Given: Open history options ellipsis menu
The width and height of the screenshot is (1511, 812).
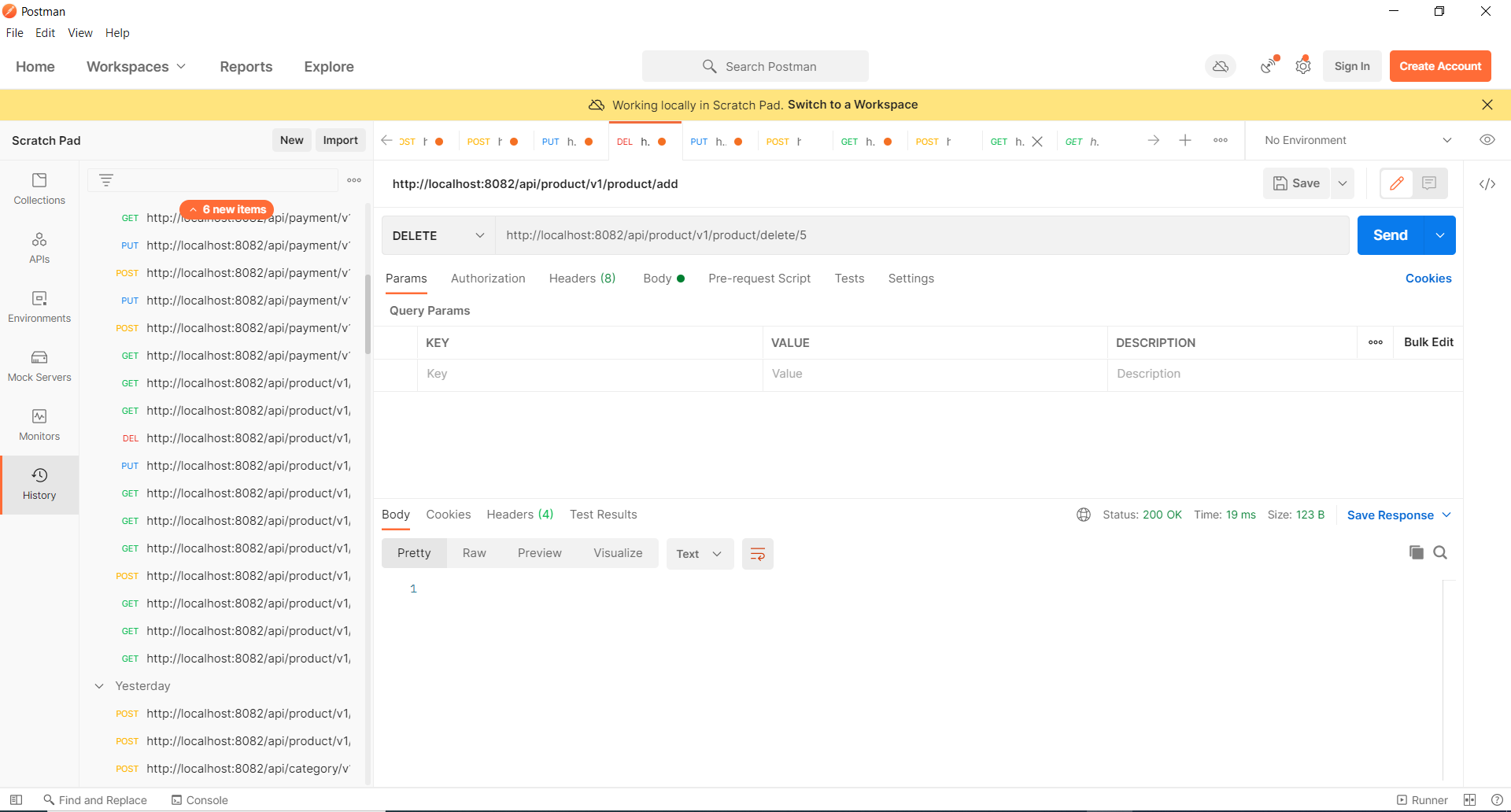Looking at the screenshot, I should (354, 180).
